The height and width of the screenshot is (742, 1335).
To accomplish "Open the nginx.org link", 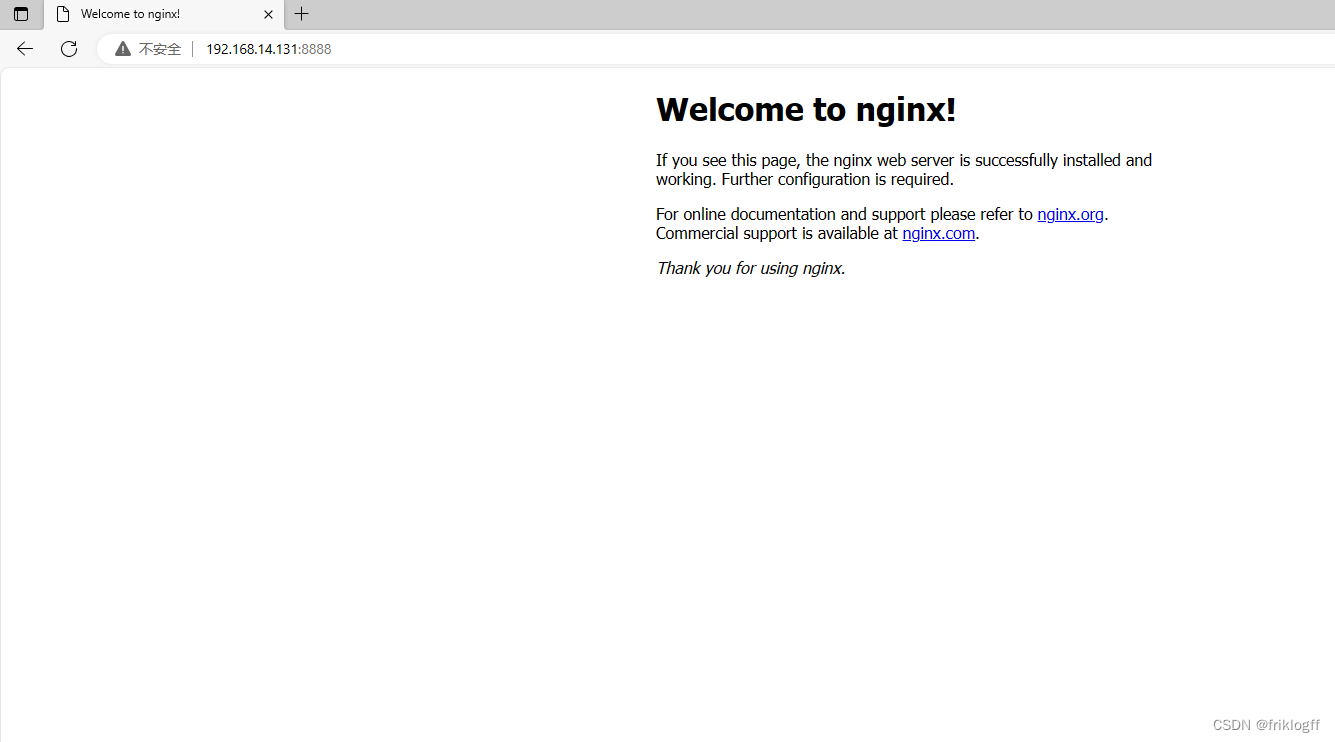I will tap(1070, 214).
